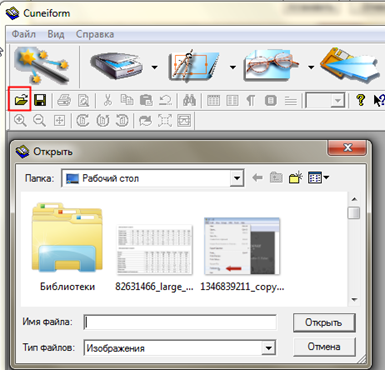The height and width of the screenshot is (370, 385).
Task: Open the Папка location combo box
Action: 153,178
